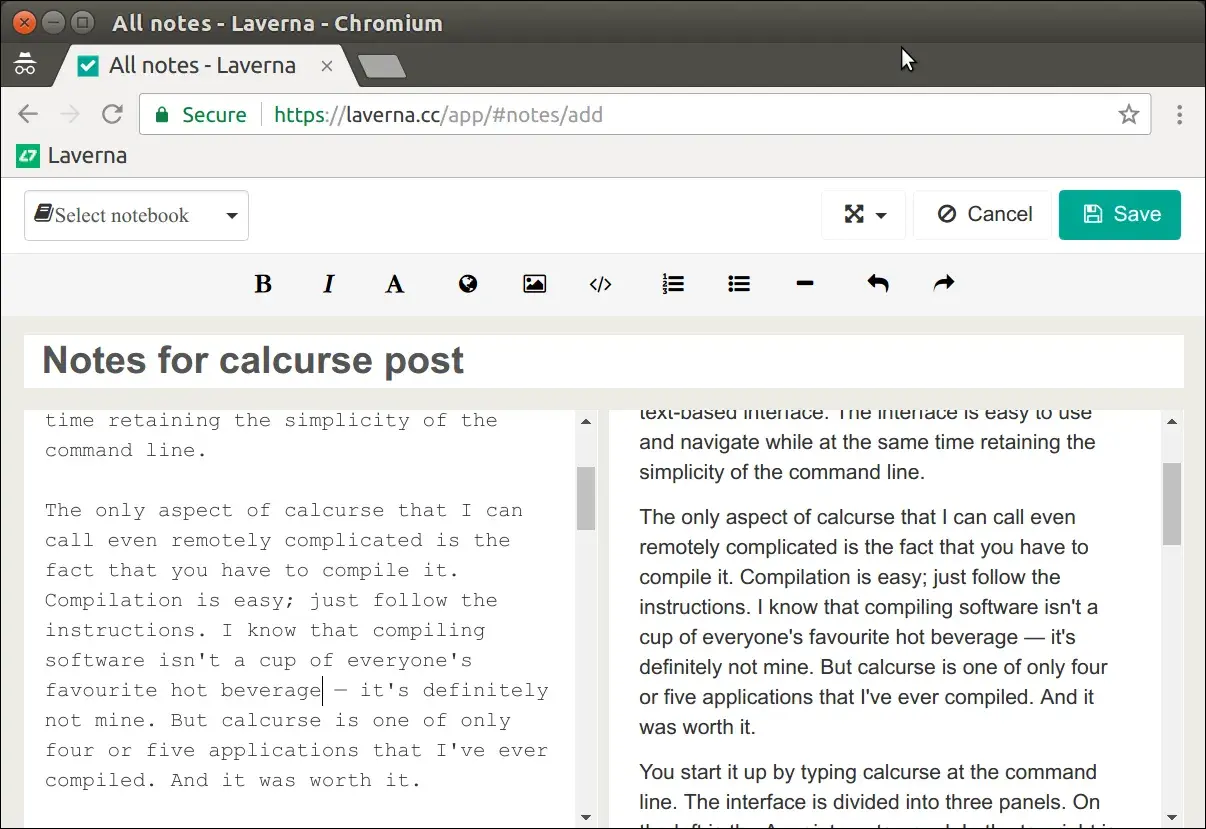Click the preview pane scrollbar thumb
The image size is (1206, 829).
pos(1172,504)
